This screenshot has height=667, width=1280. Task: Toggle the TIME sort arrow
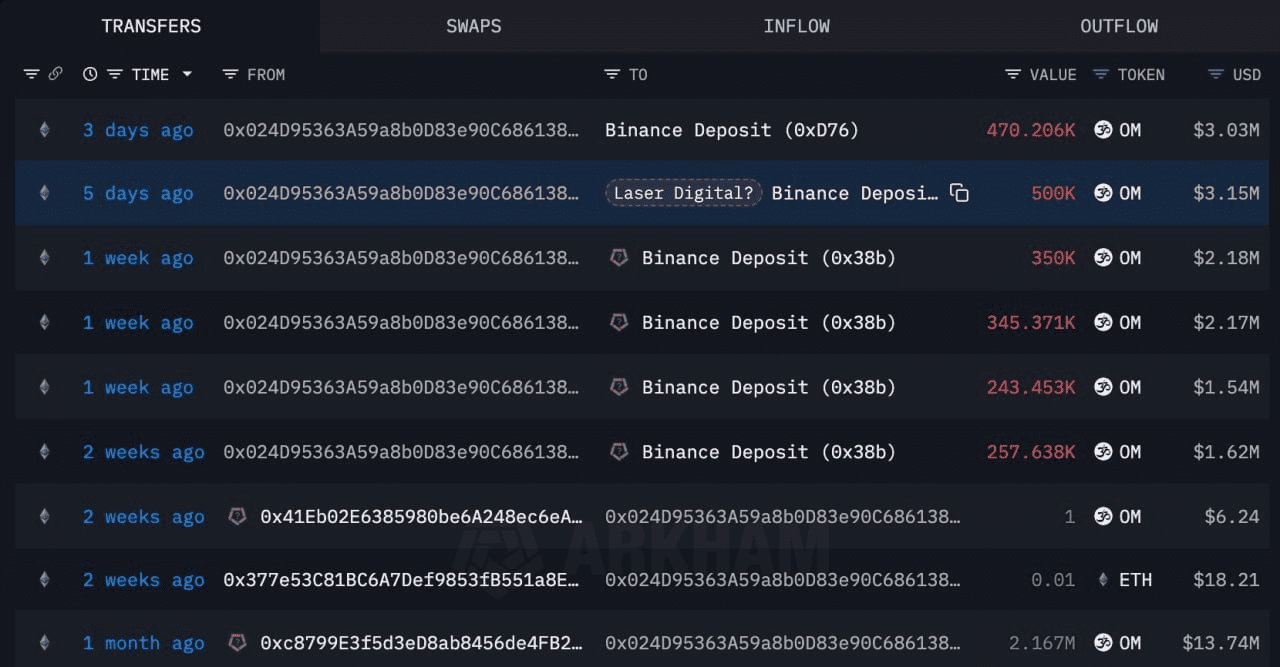coord(186,75)
